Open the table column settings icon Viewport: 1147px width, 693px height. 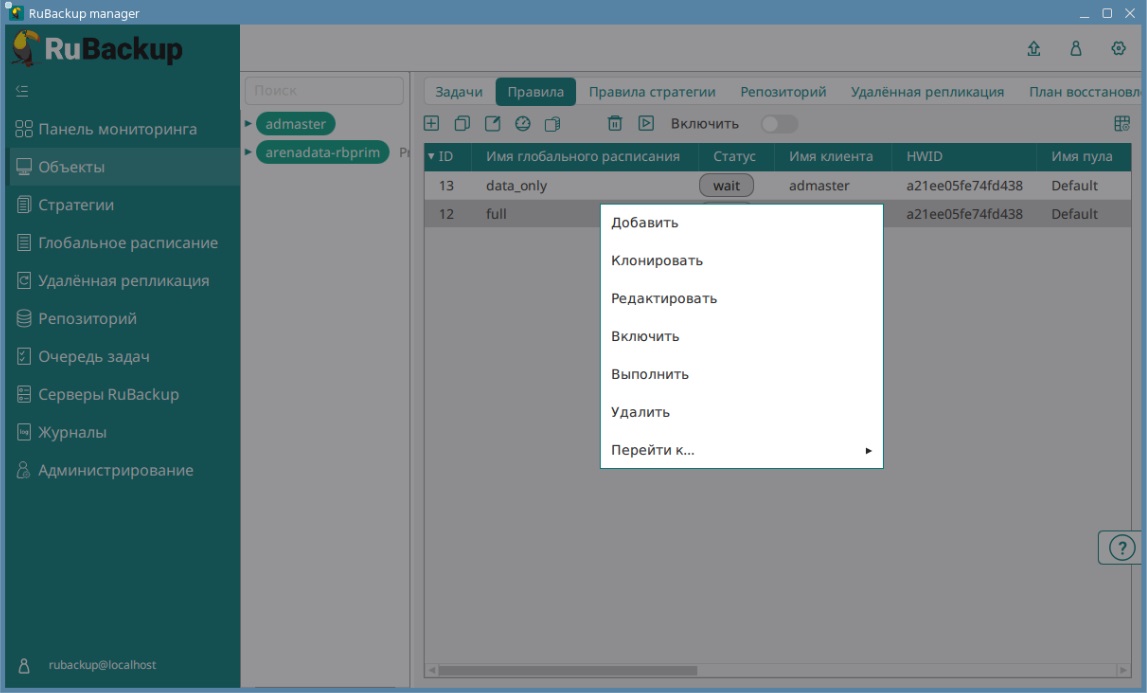coord(1122,124)
